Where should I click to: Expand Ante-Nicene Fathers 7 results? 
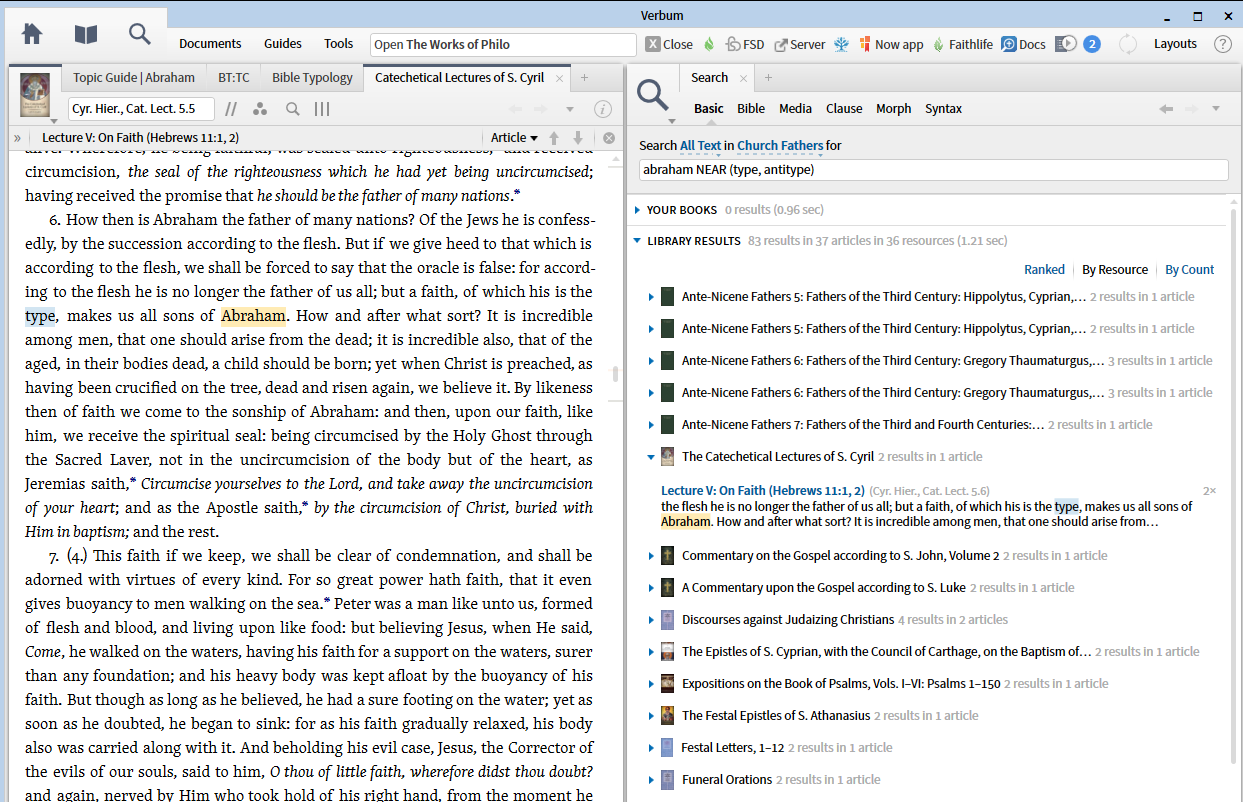pos(651,425)
